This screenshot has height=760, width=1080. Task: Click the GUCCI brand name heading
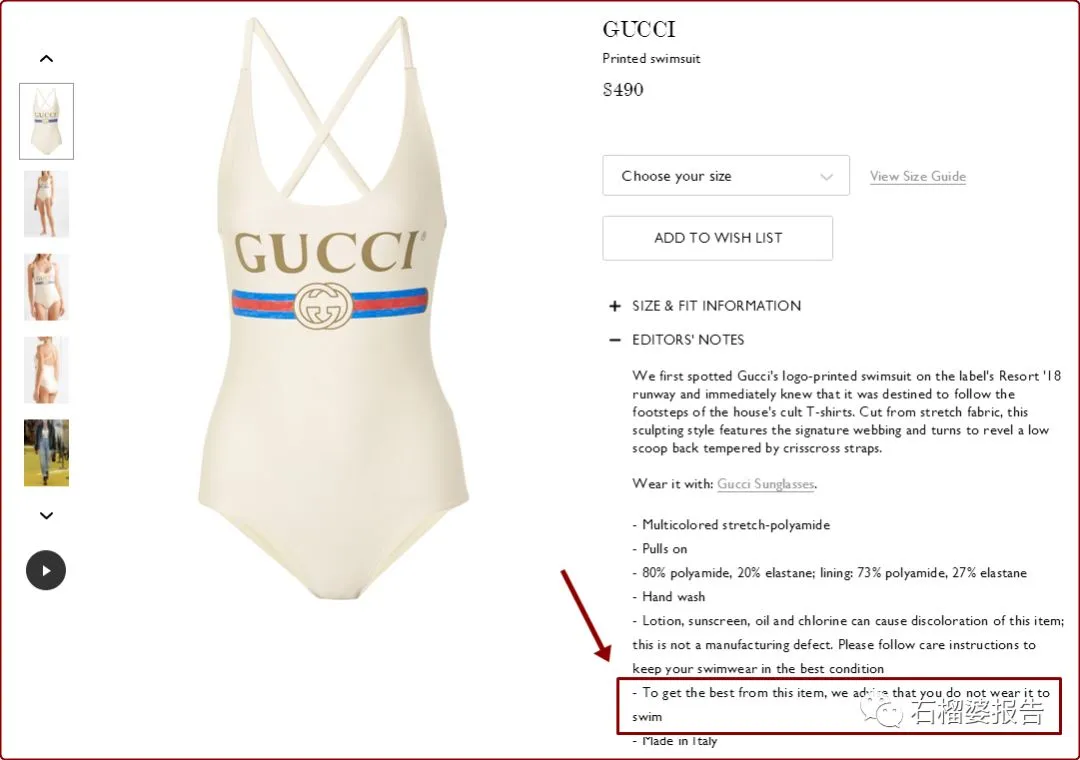coord(639,29)
